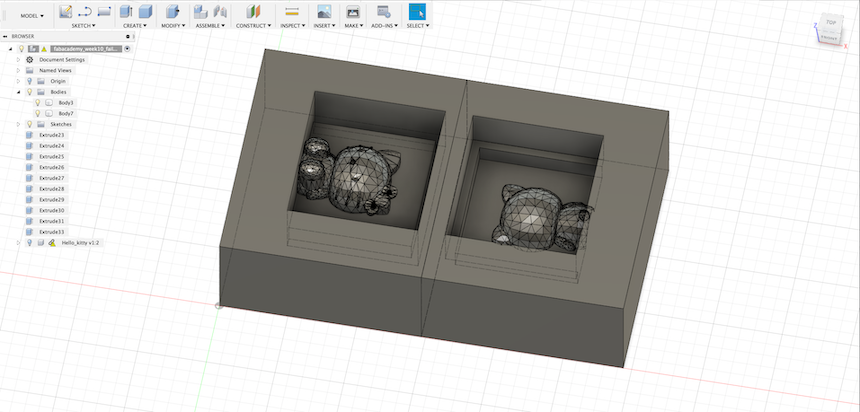Image resolution: width=860 pixels, height=412 pixels.
Task: Open the INSERT menu
Action: pyautogui.click(x=324, y=26)
